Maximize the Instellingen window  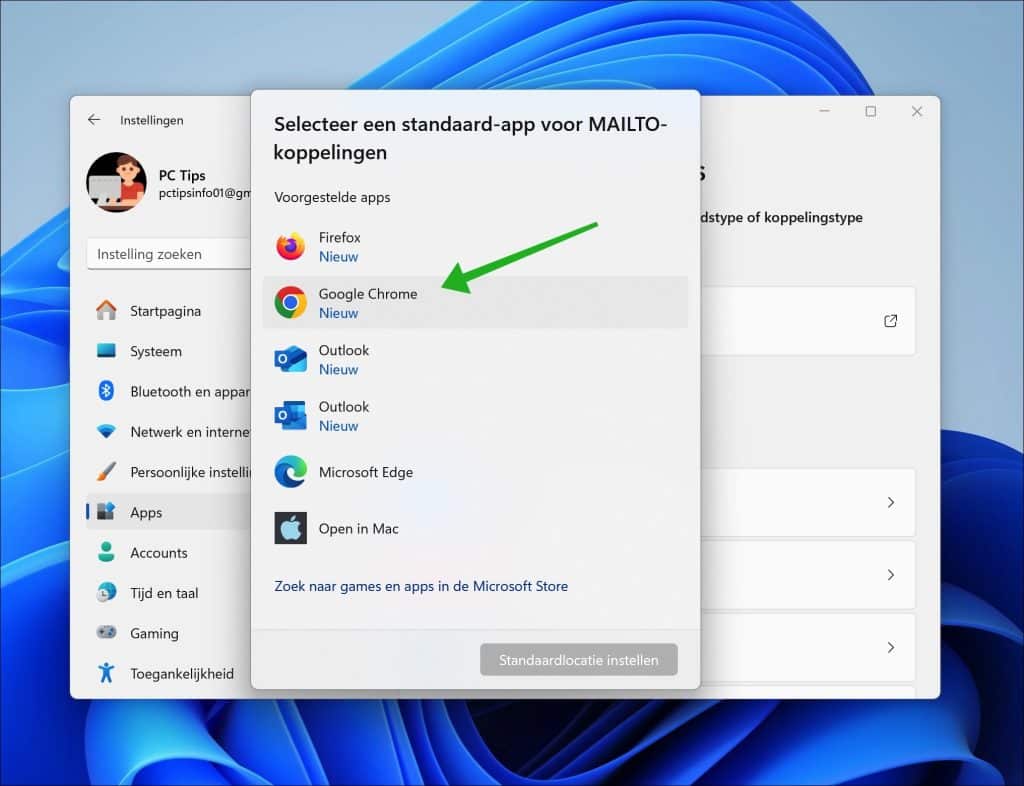[871, 112]
